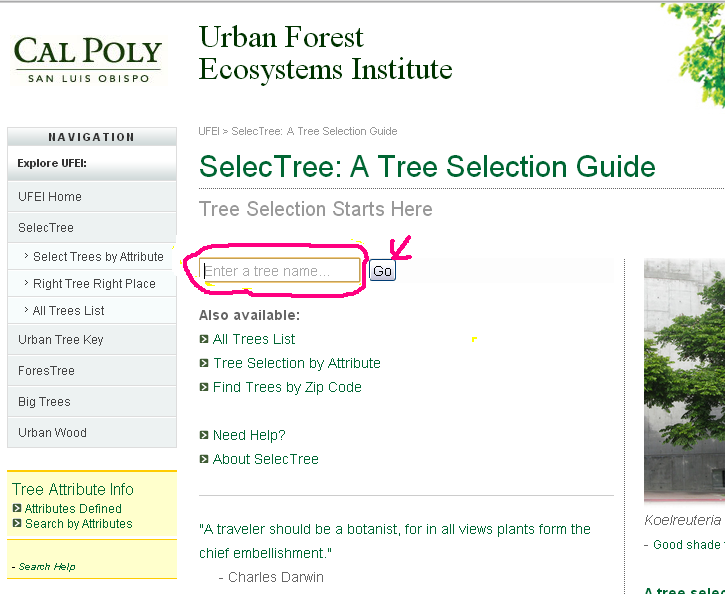Open All Trees List sidebar submenu item
The height and width of the screenshot is (594, 725).
coord(92,311)
